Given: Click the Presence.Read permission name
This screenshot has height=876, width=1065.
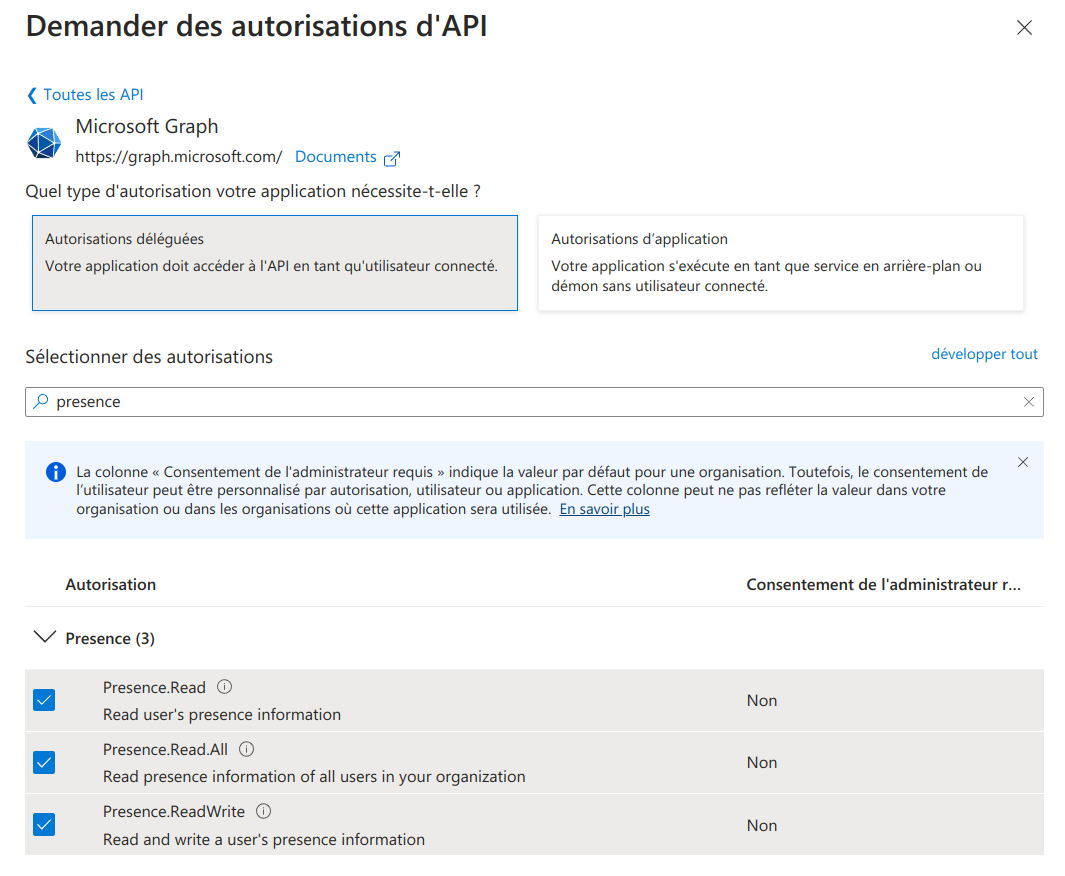Looking at the screenshot, I should pos(154,687).
